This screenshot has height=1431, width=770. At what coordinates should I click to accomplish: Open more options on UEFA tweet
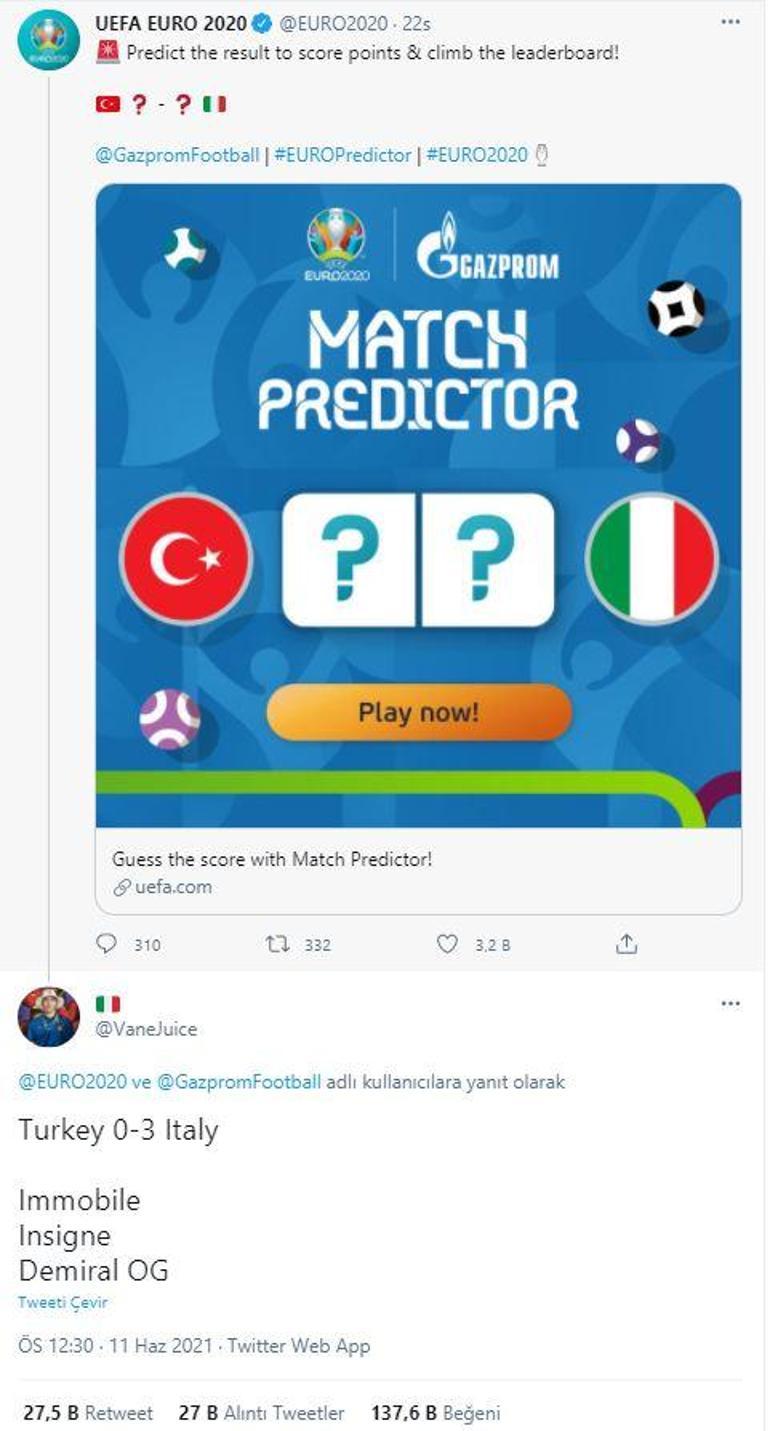click(x=731, y=22)
